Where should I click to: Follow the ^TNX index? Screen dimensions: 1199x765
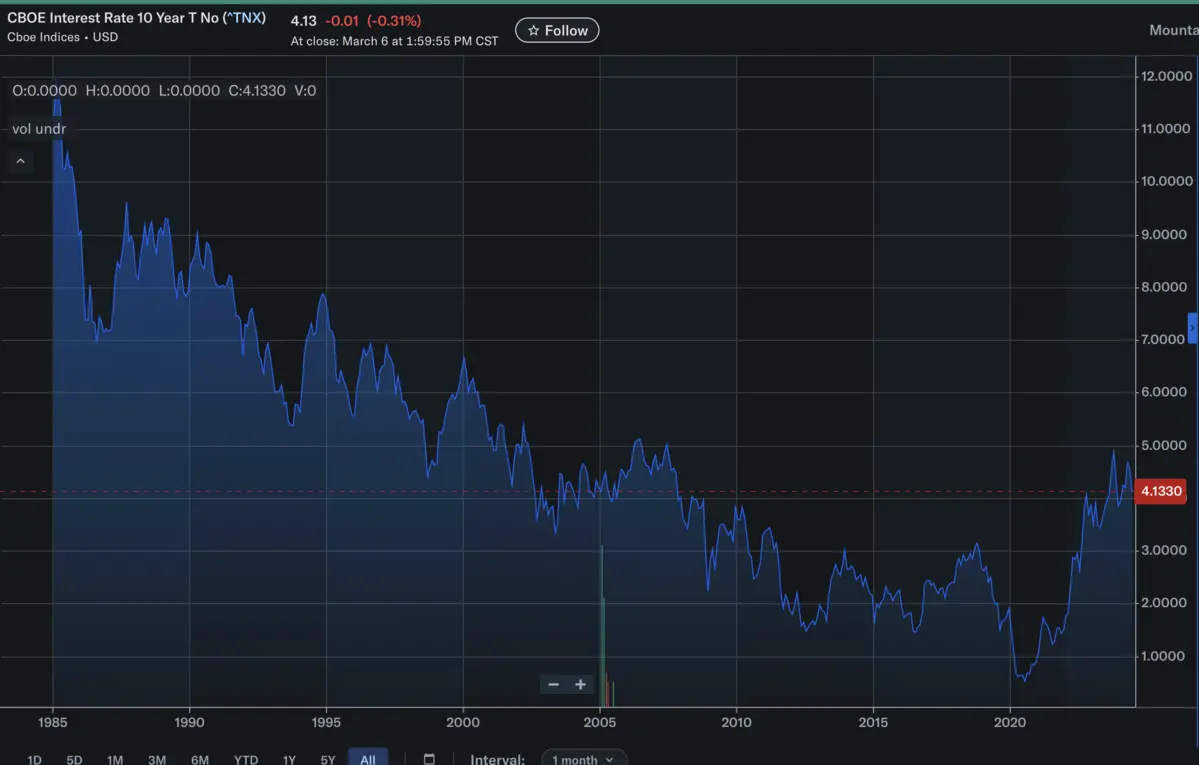point(557,31)
